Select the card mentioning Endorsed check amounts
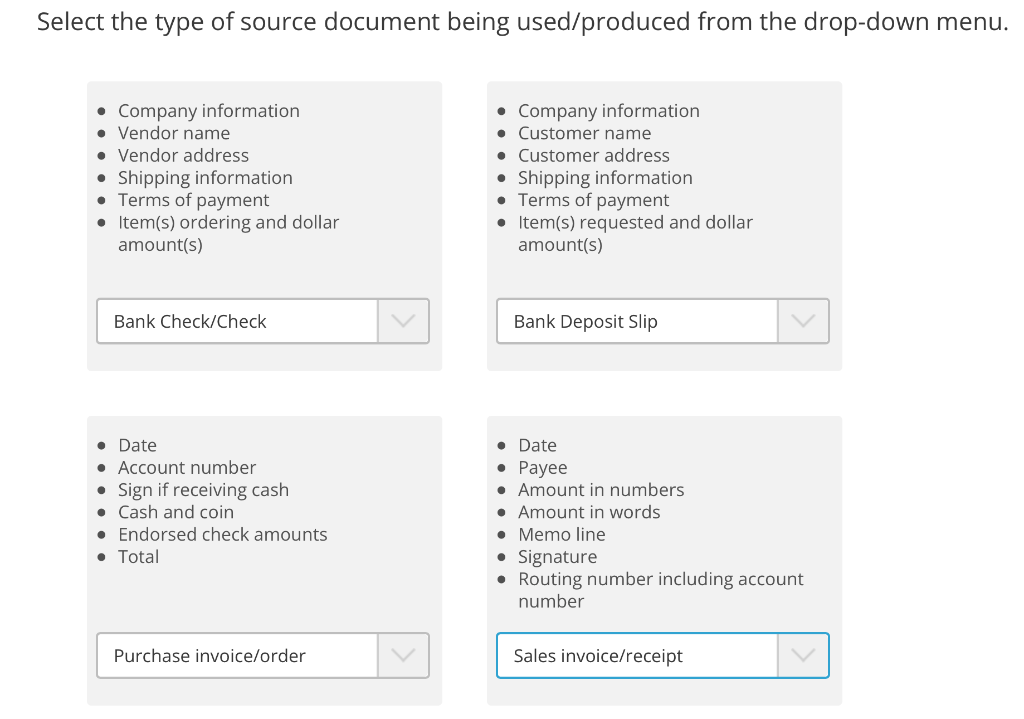This screenshot has width=1024, height=719. tap(264, 560)
